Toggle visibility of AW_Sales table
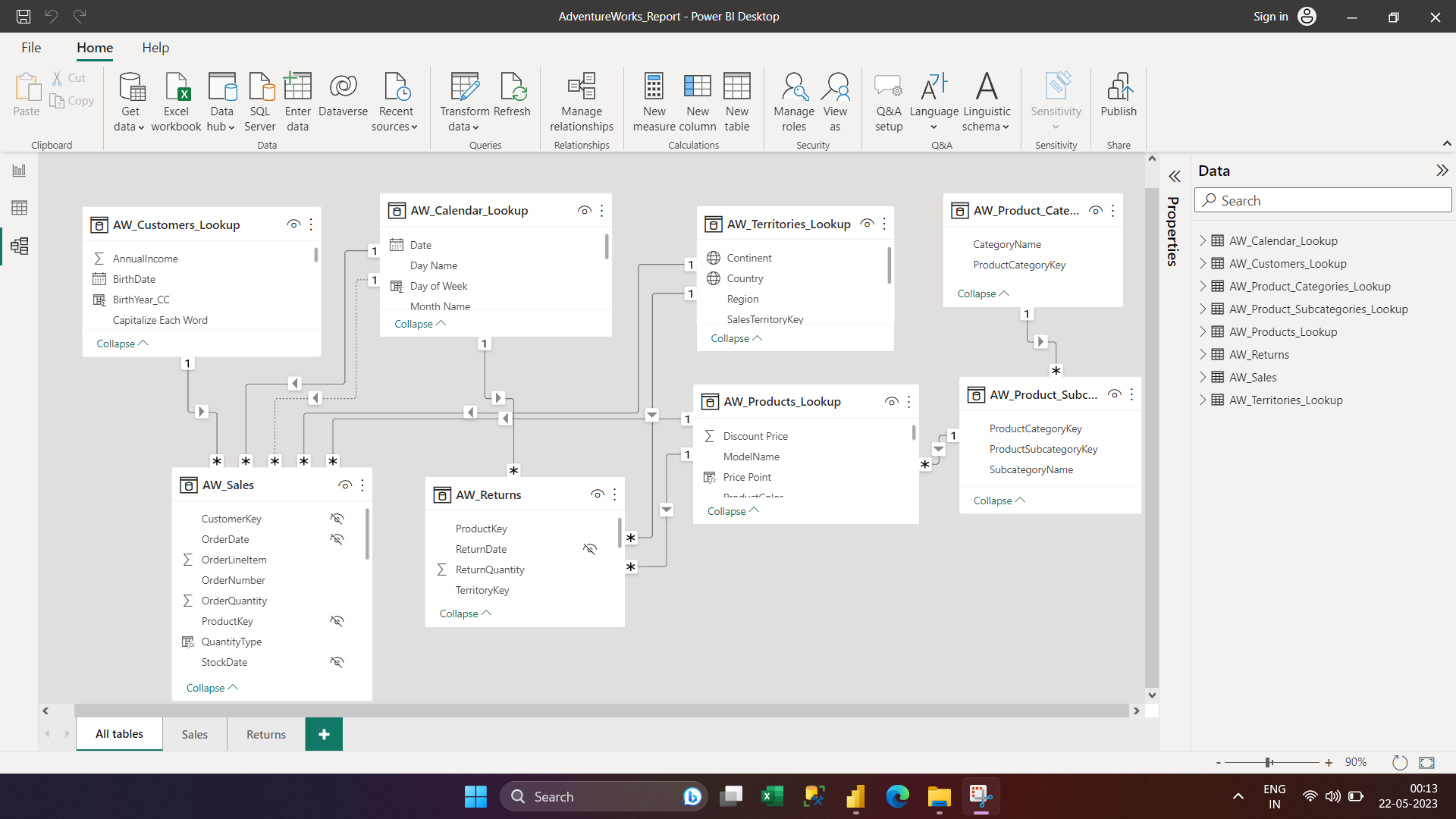 click(x=345, y=485)
